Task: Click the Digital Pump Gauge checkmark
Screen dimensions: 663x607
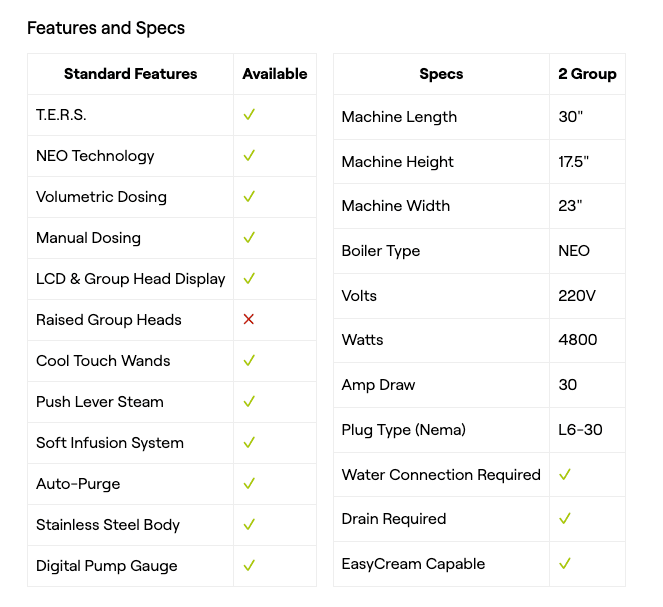Action: coord(249,566)
